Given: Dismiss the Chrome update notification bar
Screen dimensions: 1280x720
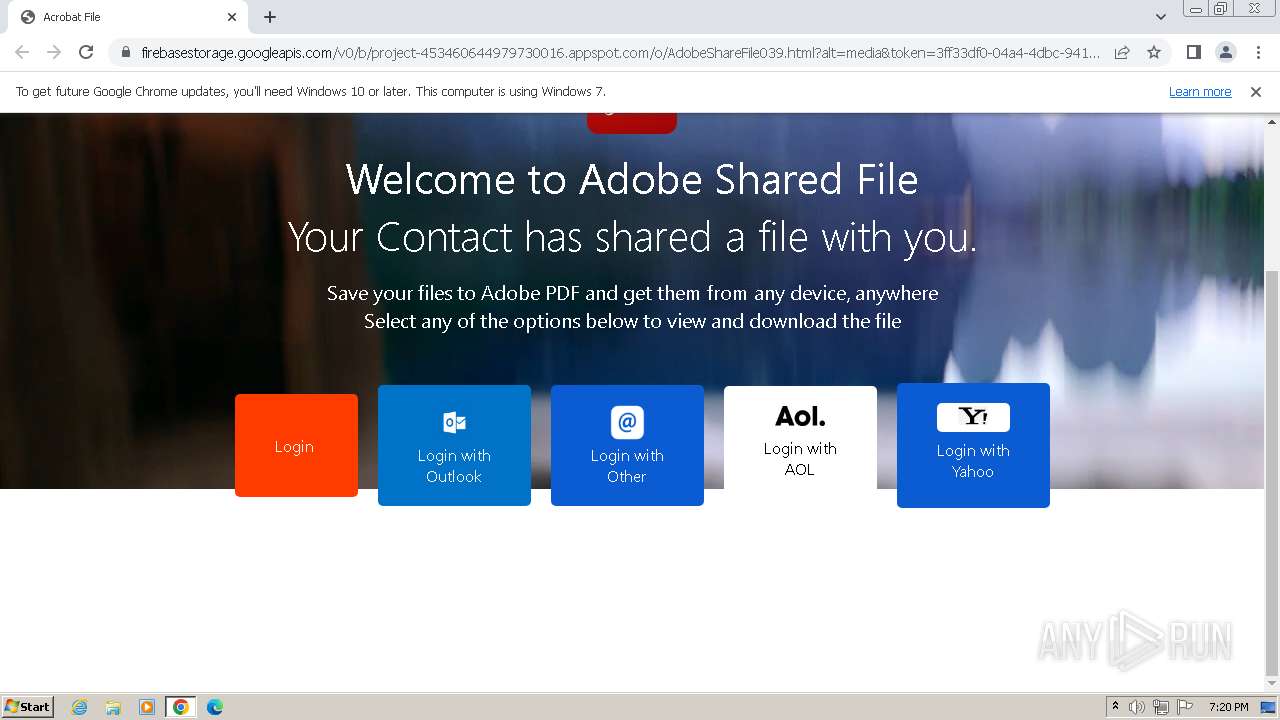Looking at the screenshot, I should click(1256, 92).
